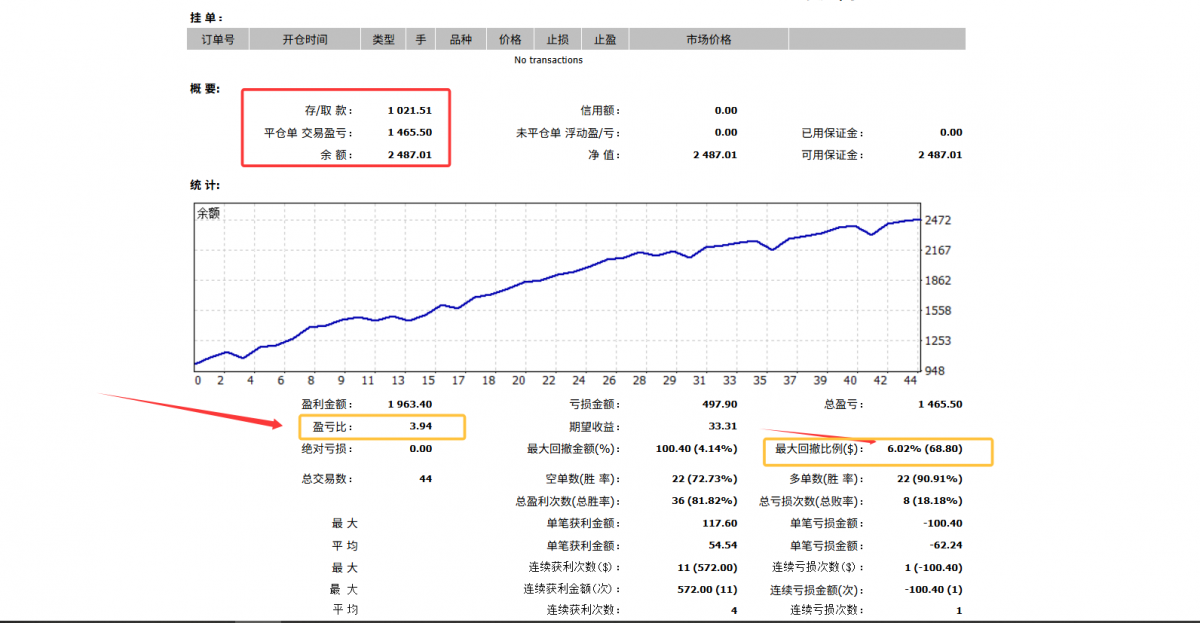Image resolution: width=1200 pixels, height=623 pixels.
Task: Click the 开仓时间 column header
Action: pos(305,40)
